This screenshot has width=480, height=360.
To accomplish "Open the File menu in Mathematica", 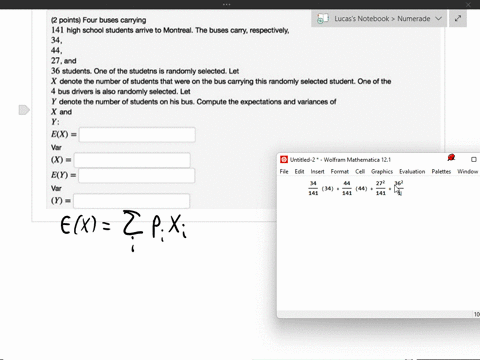I will [284, 171].
